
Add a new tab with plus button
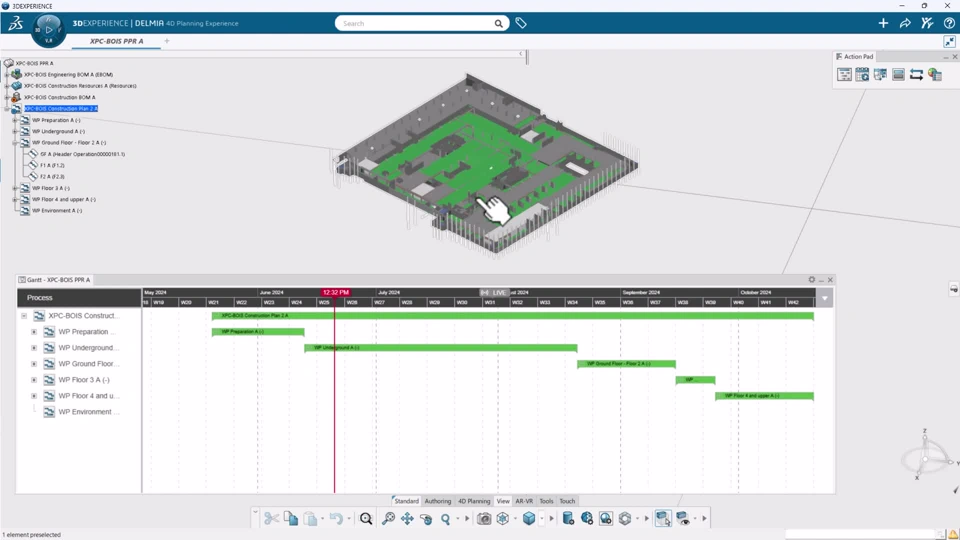pyautogui.click(x=167, y=41)
